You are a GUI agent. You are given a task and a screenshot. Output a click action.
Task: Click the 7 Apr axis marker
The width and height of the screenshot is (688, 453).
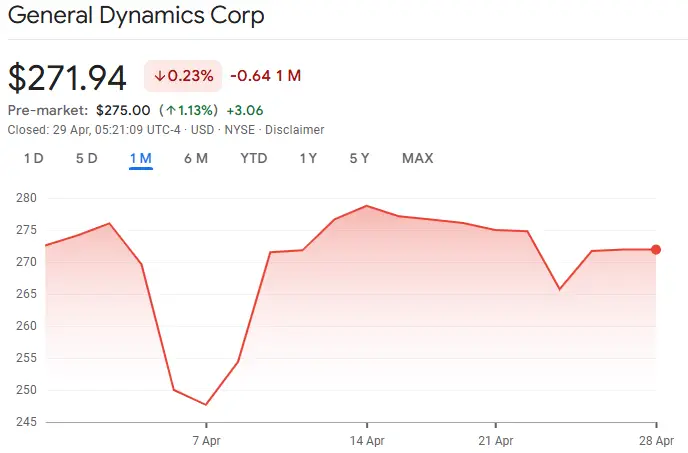[206, 440]
